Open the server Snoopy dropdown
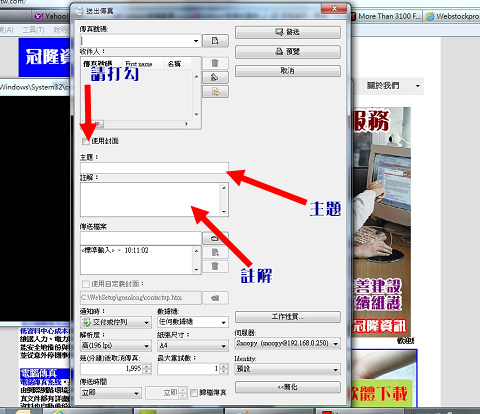The image size is (480, 414). [x=335, y=343]
